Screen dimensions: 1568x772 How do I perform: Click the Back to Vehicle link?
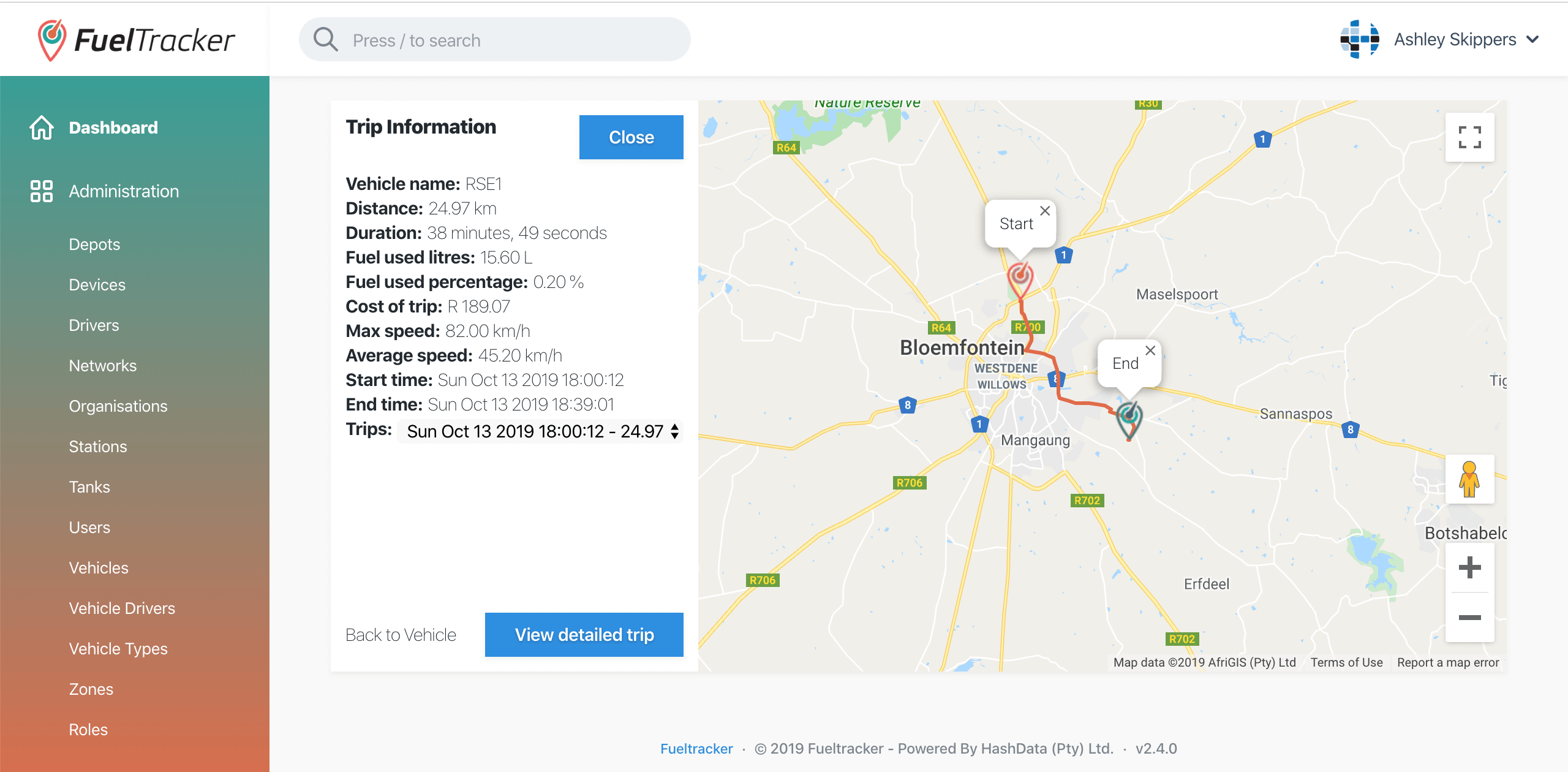tap(401, 635)
